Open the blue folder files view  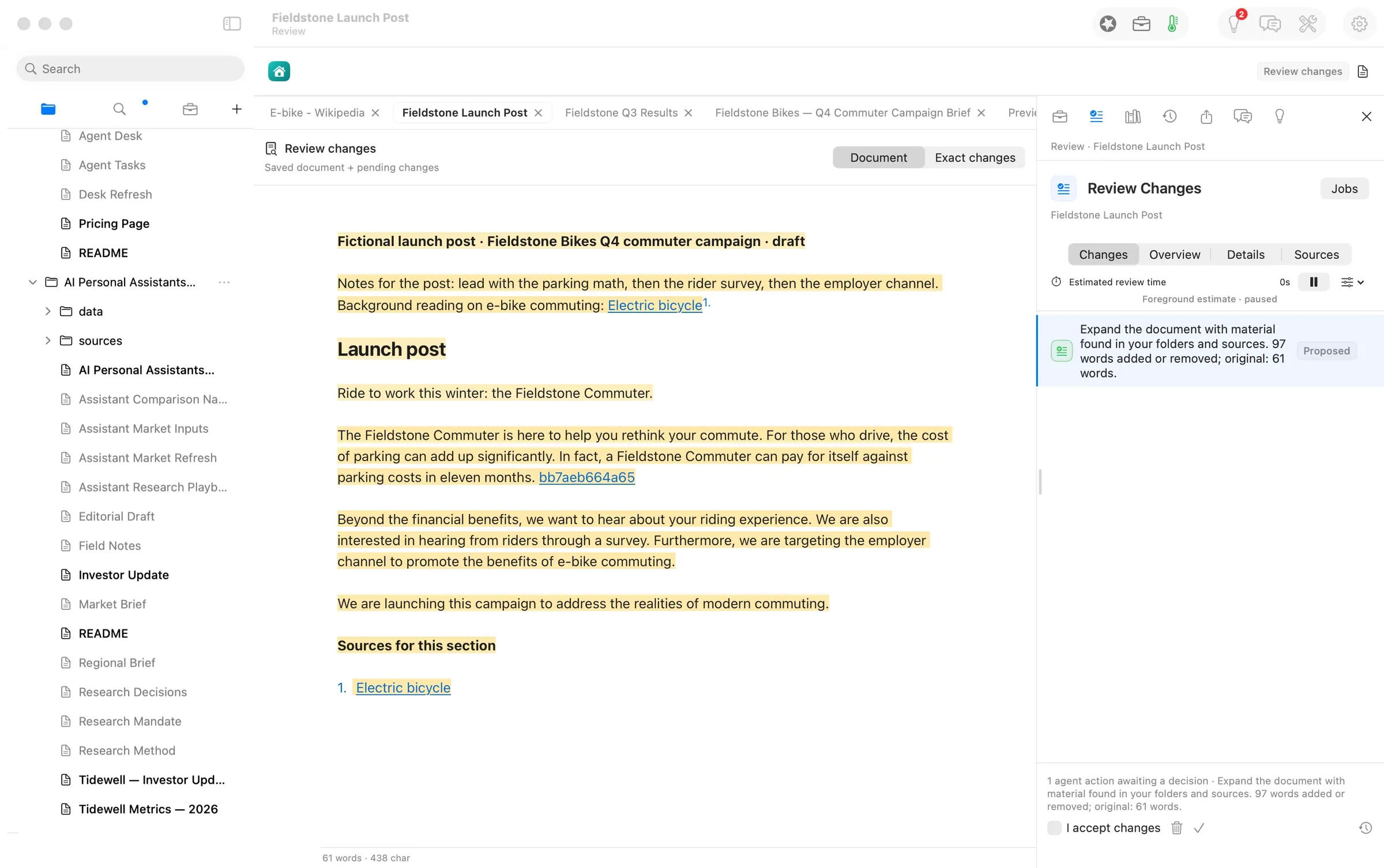point(48,109)
